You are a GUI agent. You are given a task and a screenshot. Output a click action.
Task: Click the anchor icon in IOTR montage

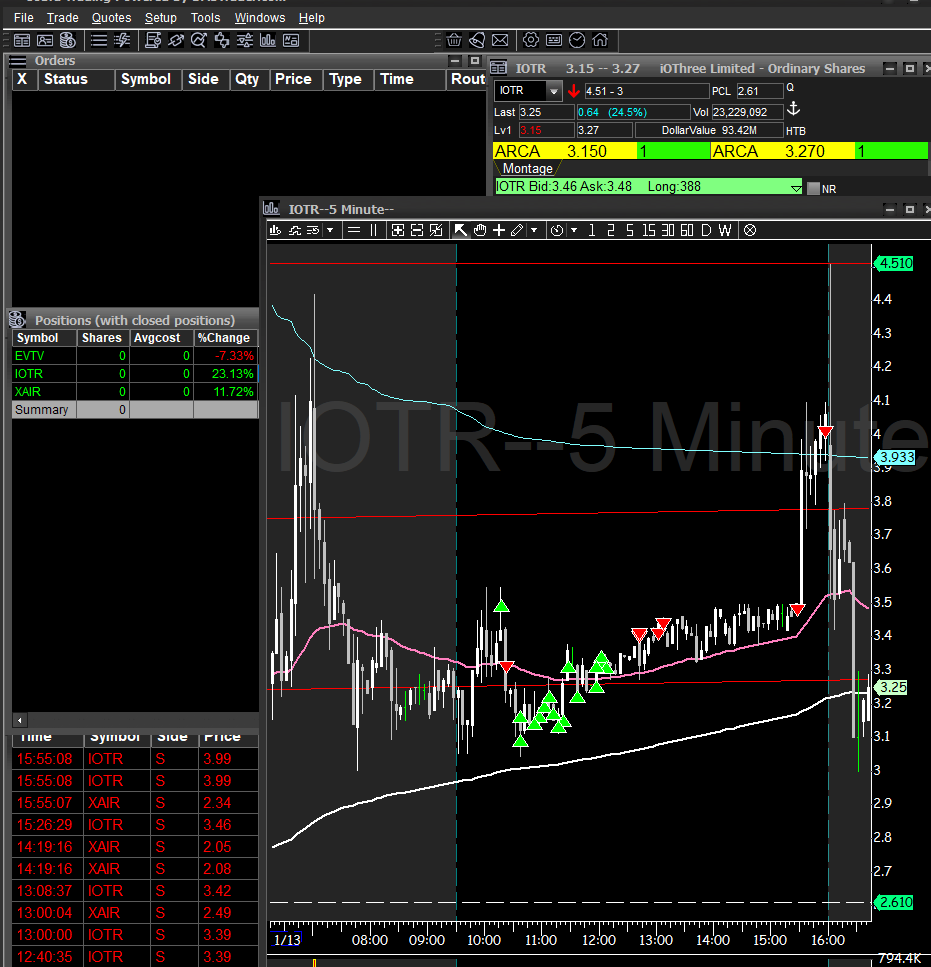[x=794, y=109]
